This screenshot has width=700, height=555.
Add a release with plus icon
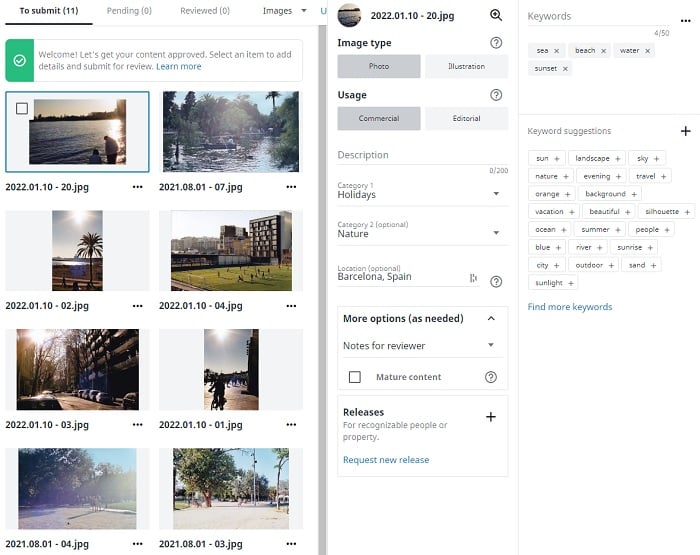490,417
